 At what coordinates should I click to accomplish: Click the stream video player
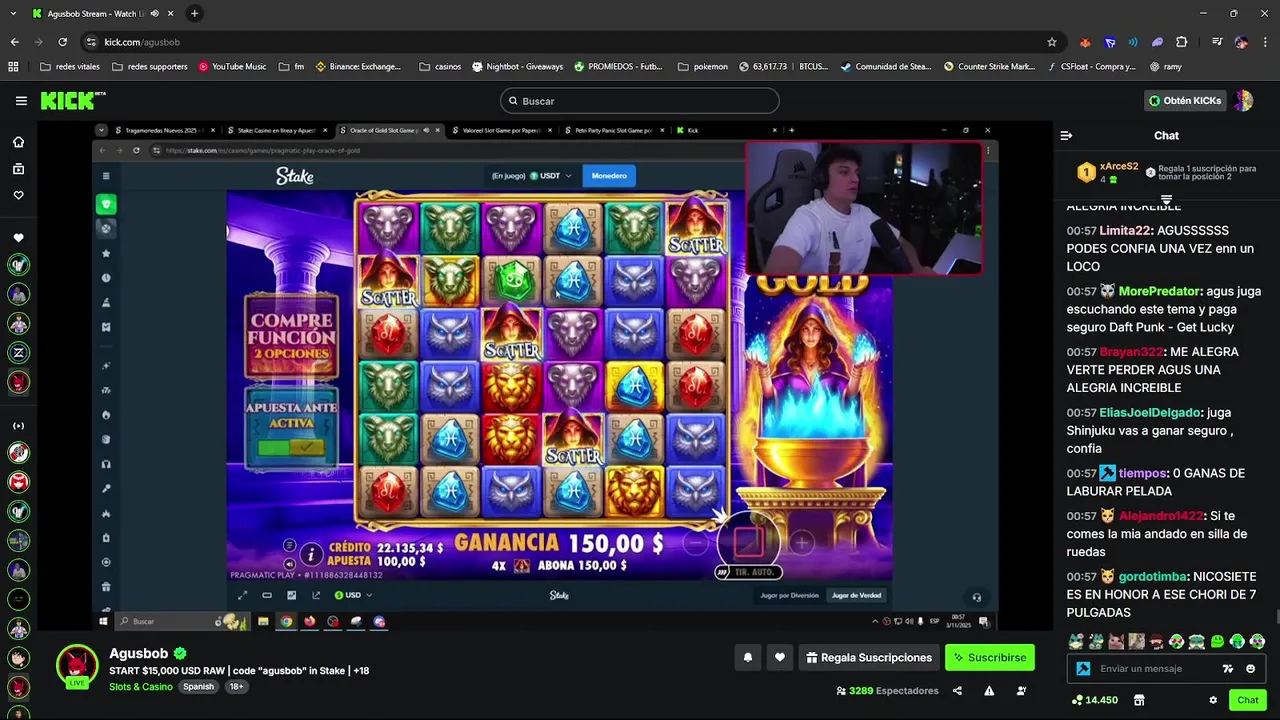pos(546,376)
